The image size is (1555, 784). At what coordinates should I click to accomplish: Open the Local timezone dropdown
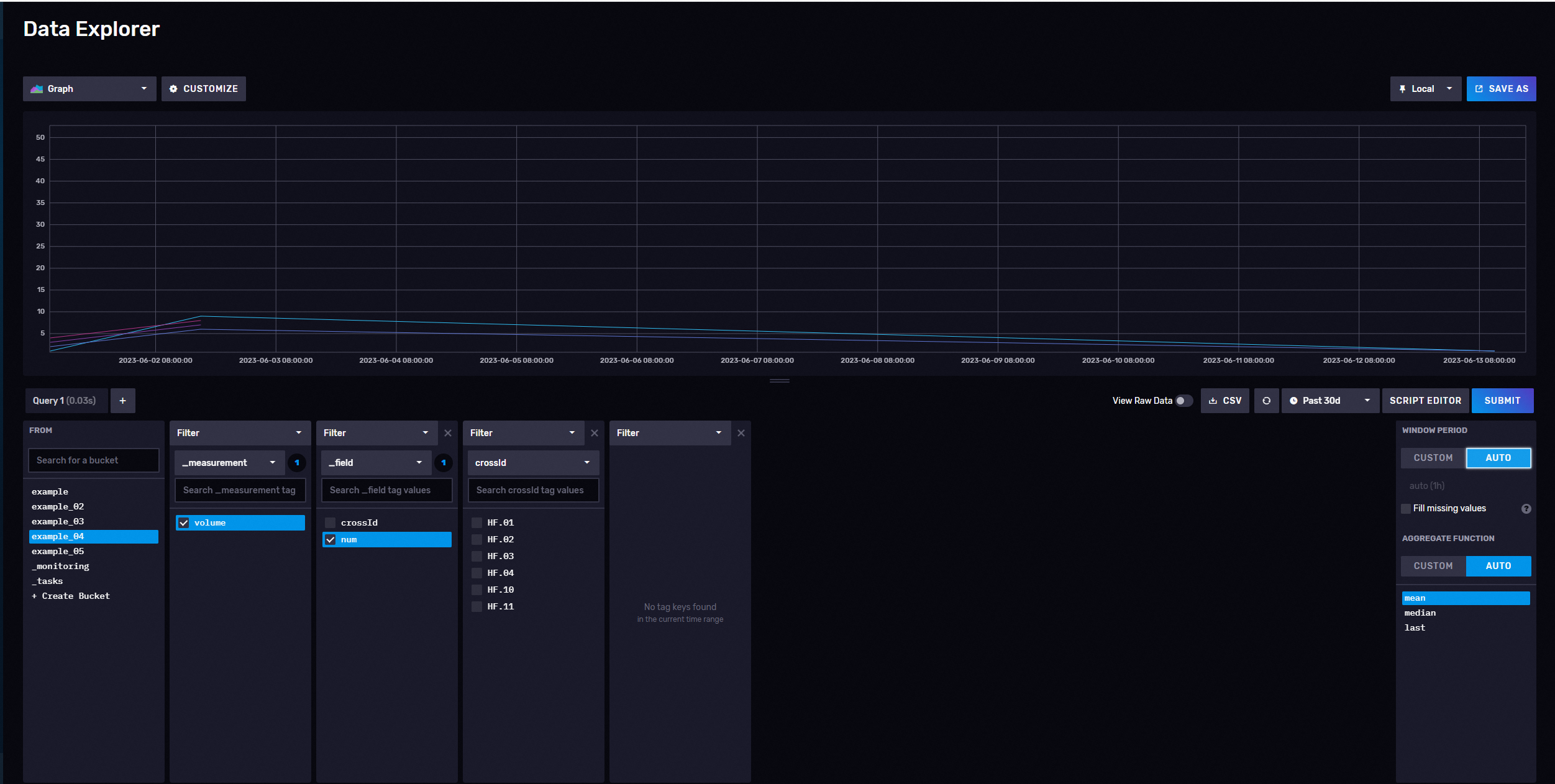pyautogui.click(x=1425, y=89)
